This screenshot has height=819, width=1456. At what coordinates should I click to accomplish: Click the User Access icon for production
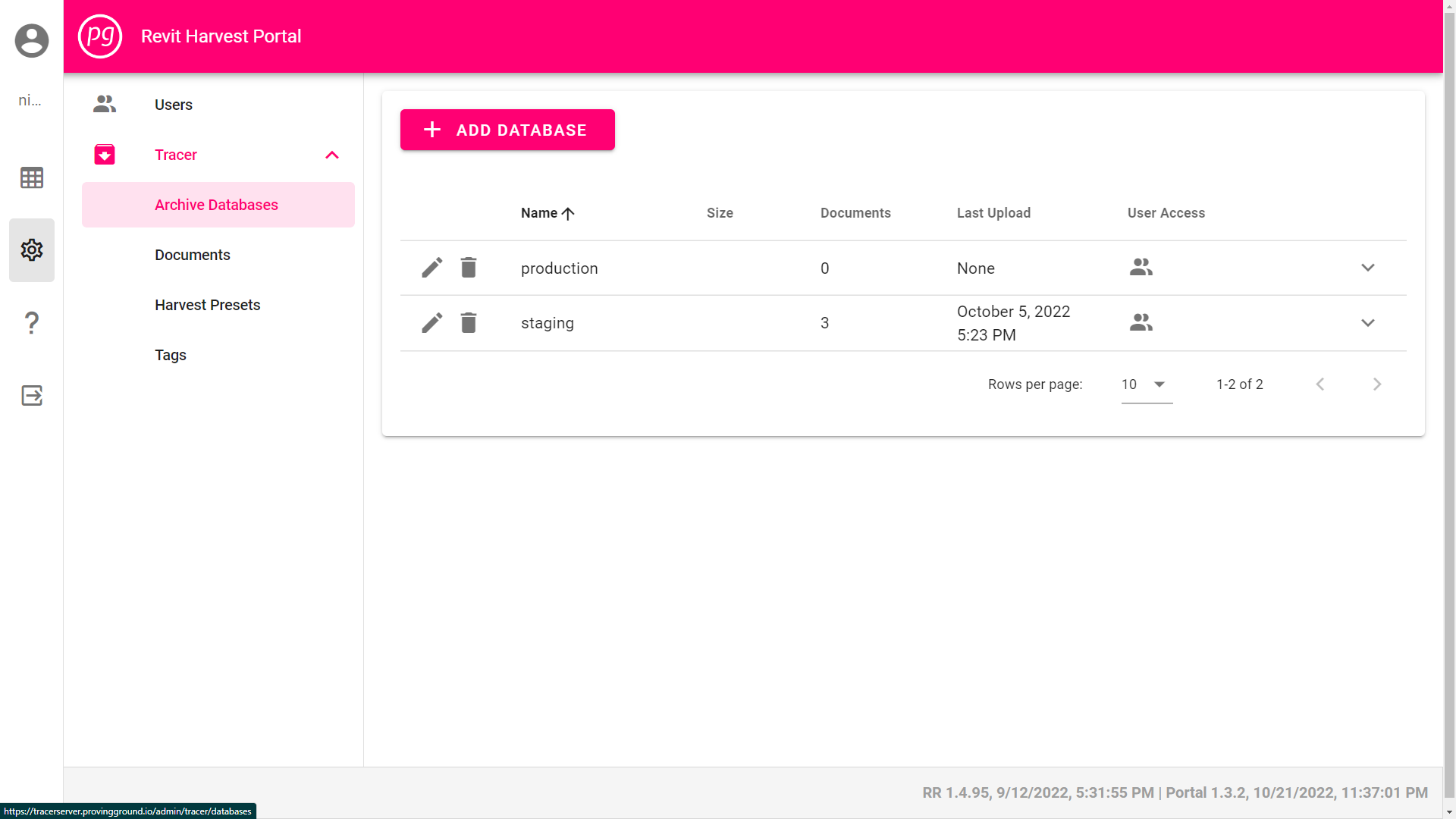[1141, 267]
